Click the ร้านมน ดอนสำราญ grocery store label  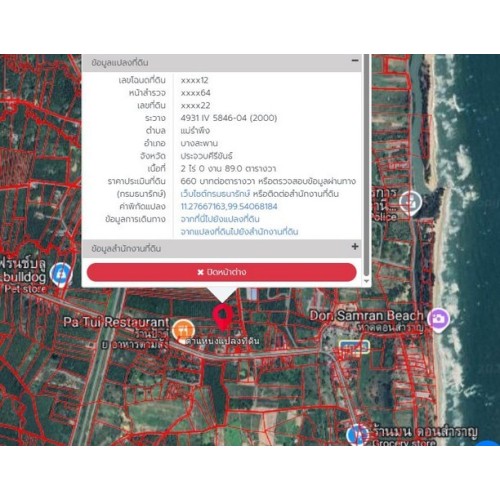click(425, 432)
